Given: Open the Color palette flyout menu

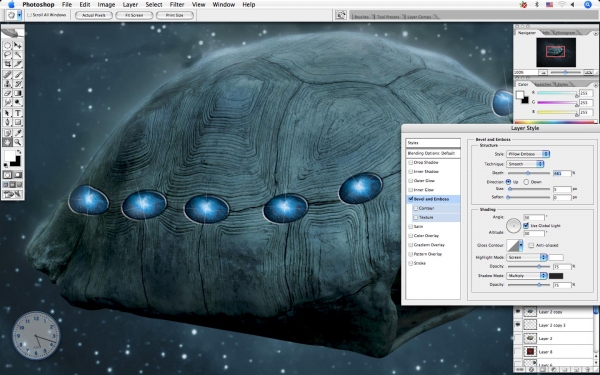Looking at the screenshot, I should click(595, 85).
